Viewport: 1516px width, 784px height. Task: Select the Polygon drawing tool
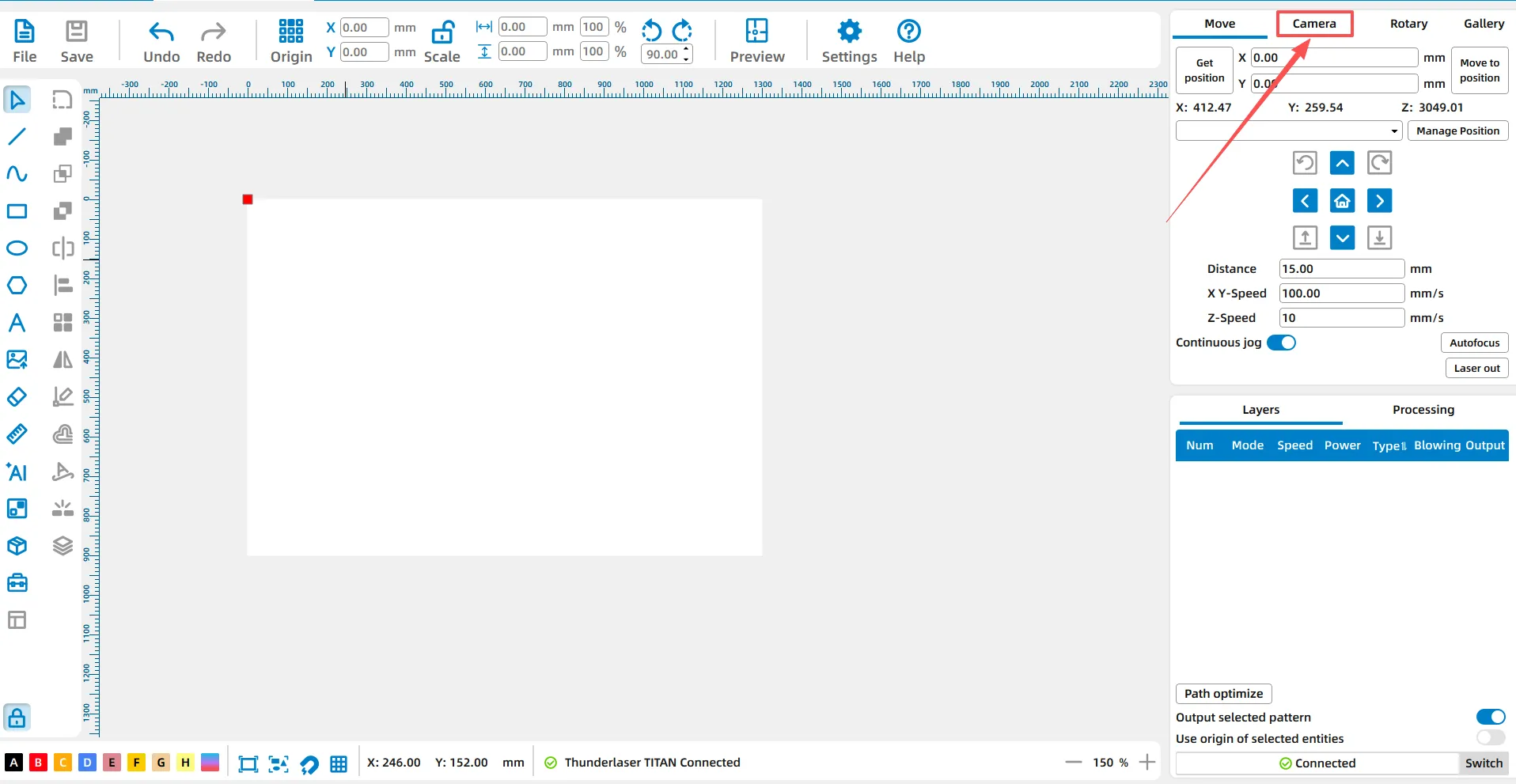pos(17,286)
